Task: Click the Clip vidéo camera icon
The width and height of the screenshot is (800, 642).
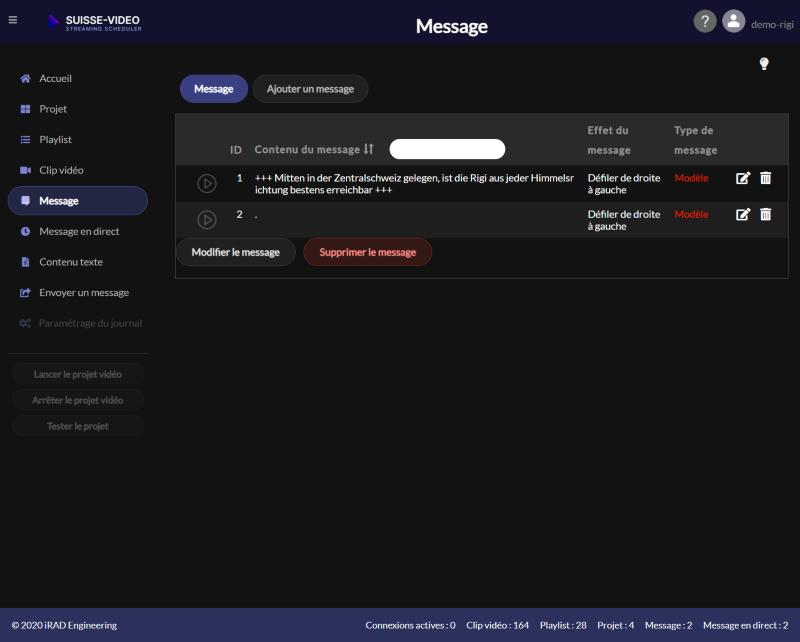Action: tap(25, 170)
